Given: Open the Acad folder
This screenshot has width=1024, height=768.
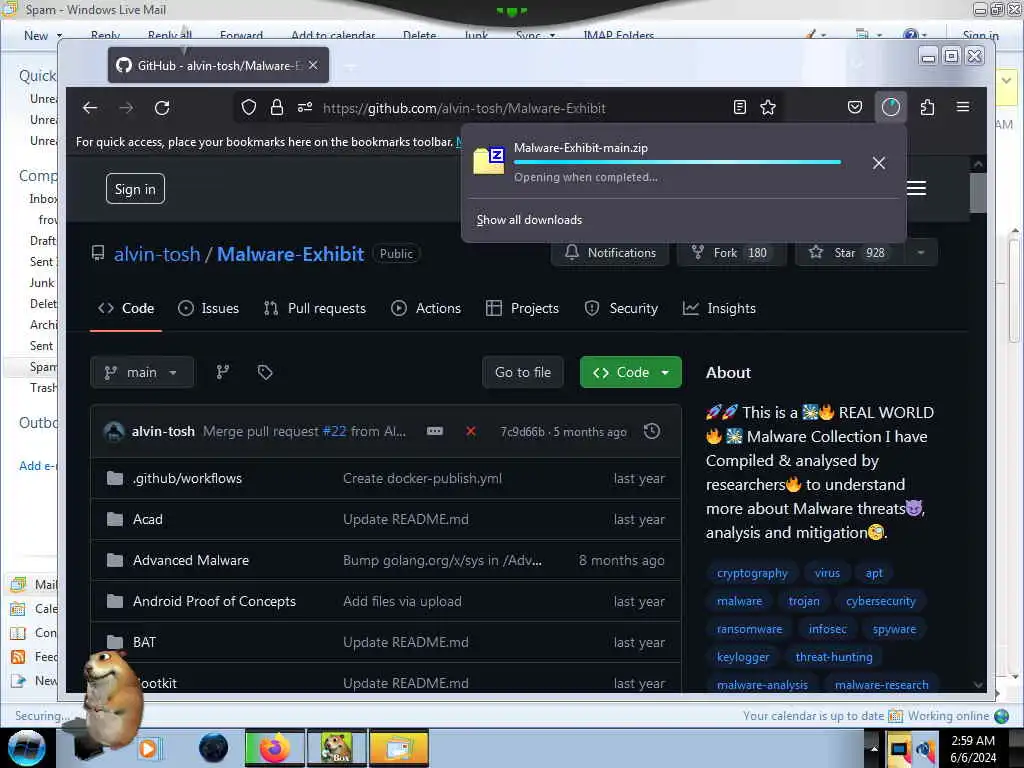Looking at the screenshot, I should click(148, 519).
